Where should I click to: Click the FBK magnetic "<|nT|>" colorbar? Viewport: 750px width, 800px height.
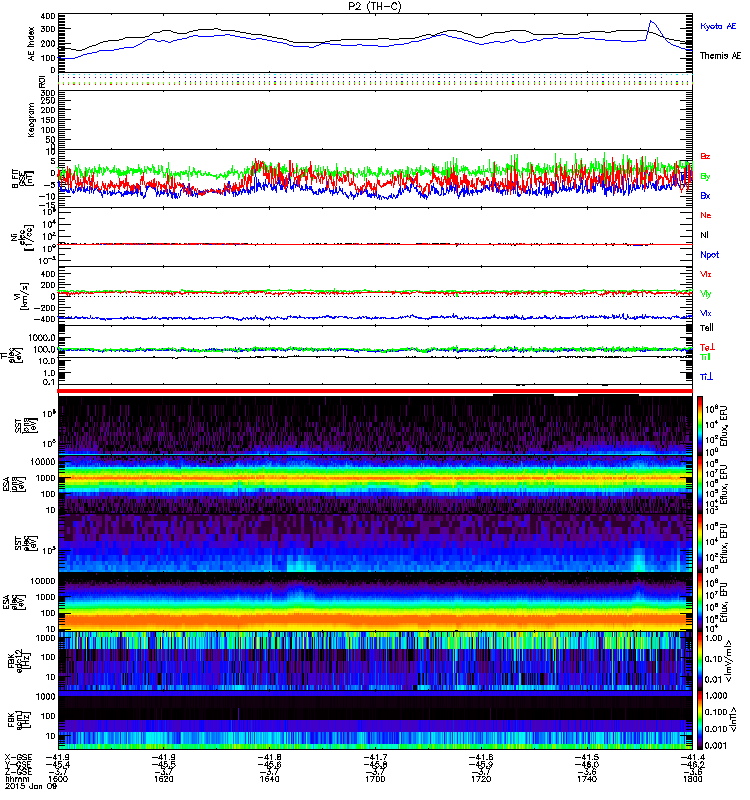pos(700,720)
